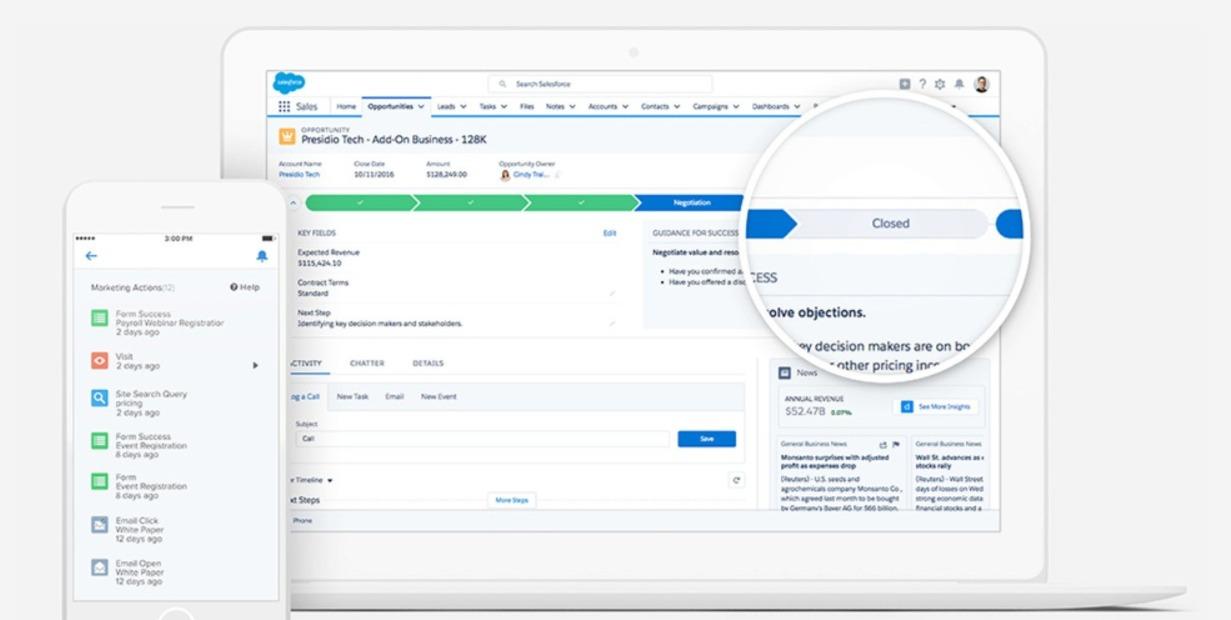The height and width of the screenshot is (620, 1231).
Task: Open the Wall St. advances news headline
Action: (950, 461)
